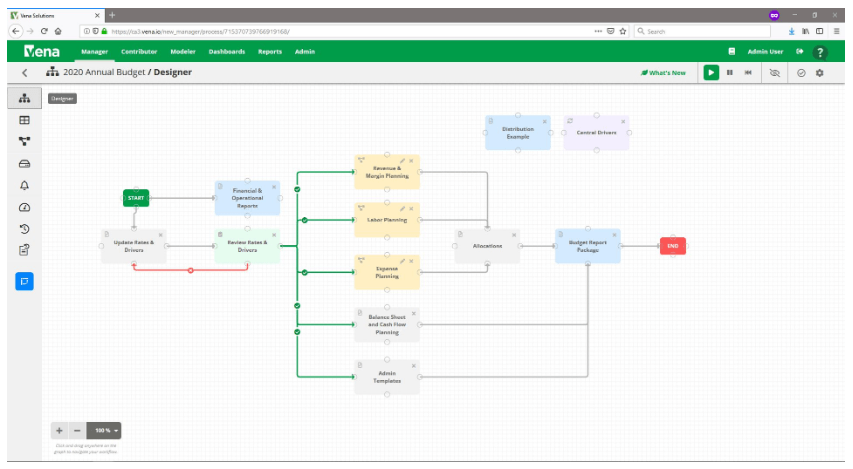Reset process with rewind icon
853x469 pixels.
click(748, 72)
